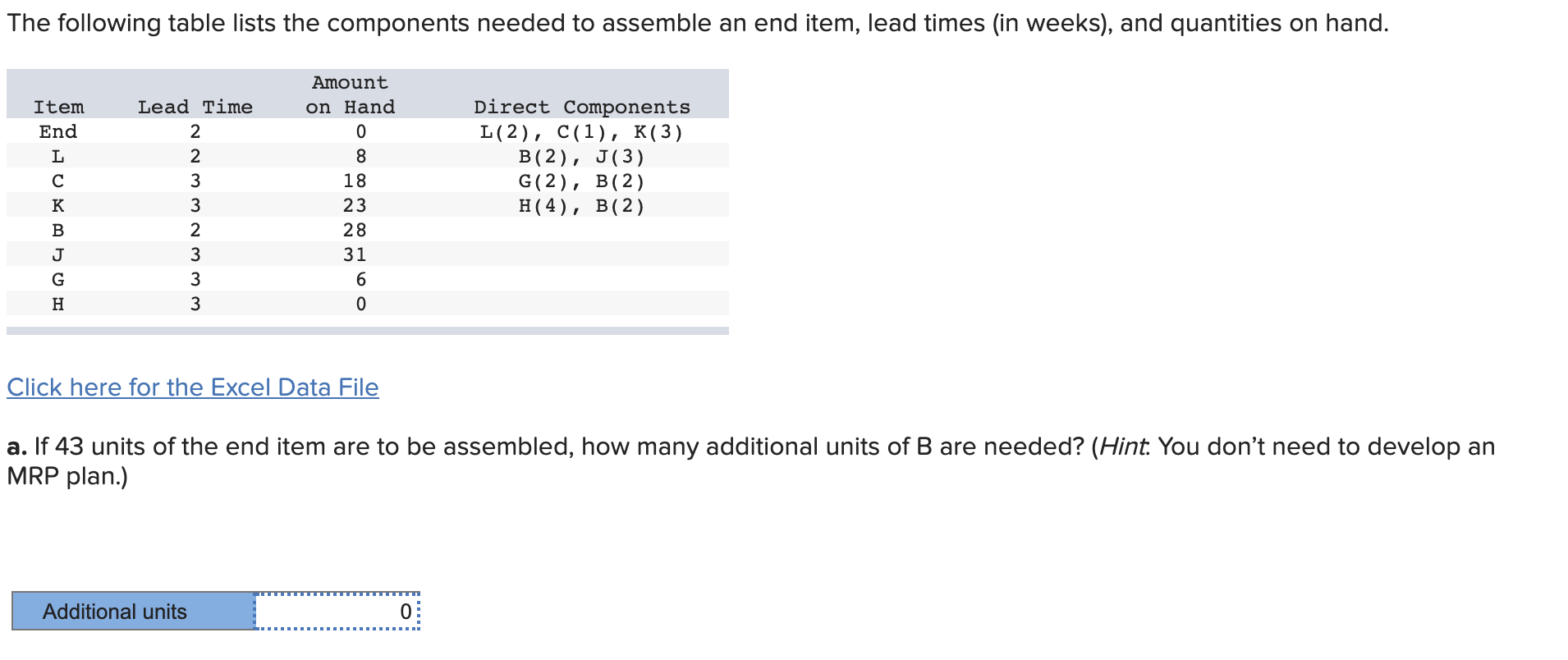1568x660 pixels.
Task: Click the Amount on Hand column header
Action: pos(350,94)
